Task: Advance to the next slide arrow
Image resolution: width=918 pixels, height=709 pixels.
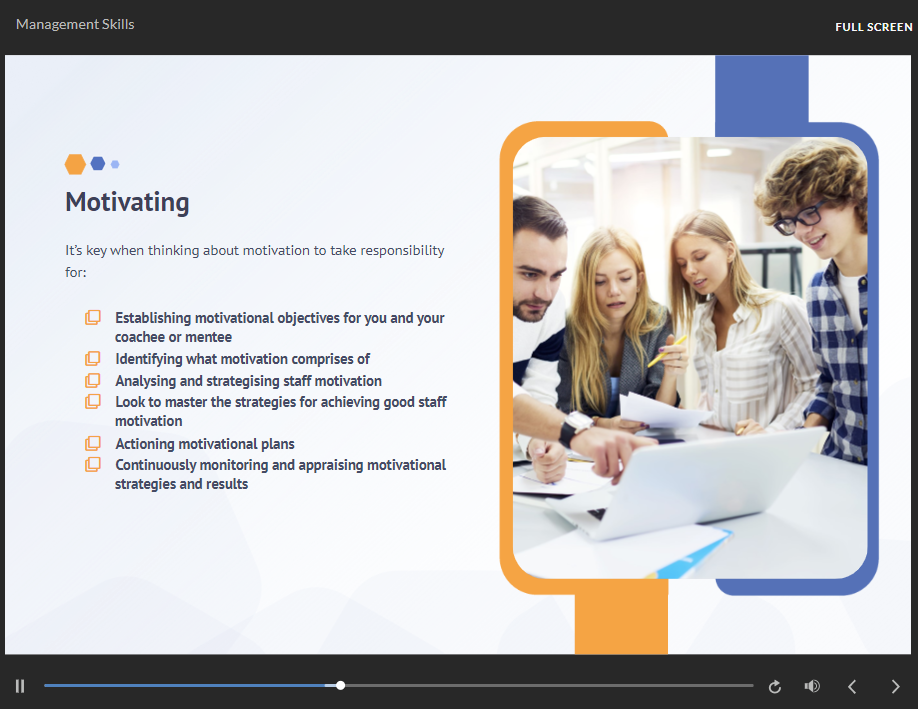Action: click(895, 686)
